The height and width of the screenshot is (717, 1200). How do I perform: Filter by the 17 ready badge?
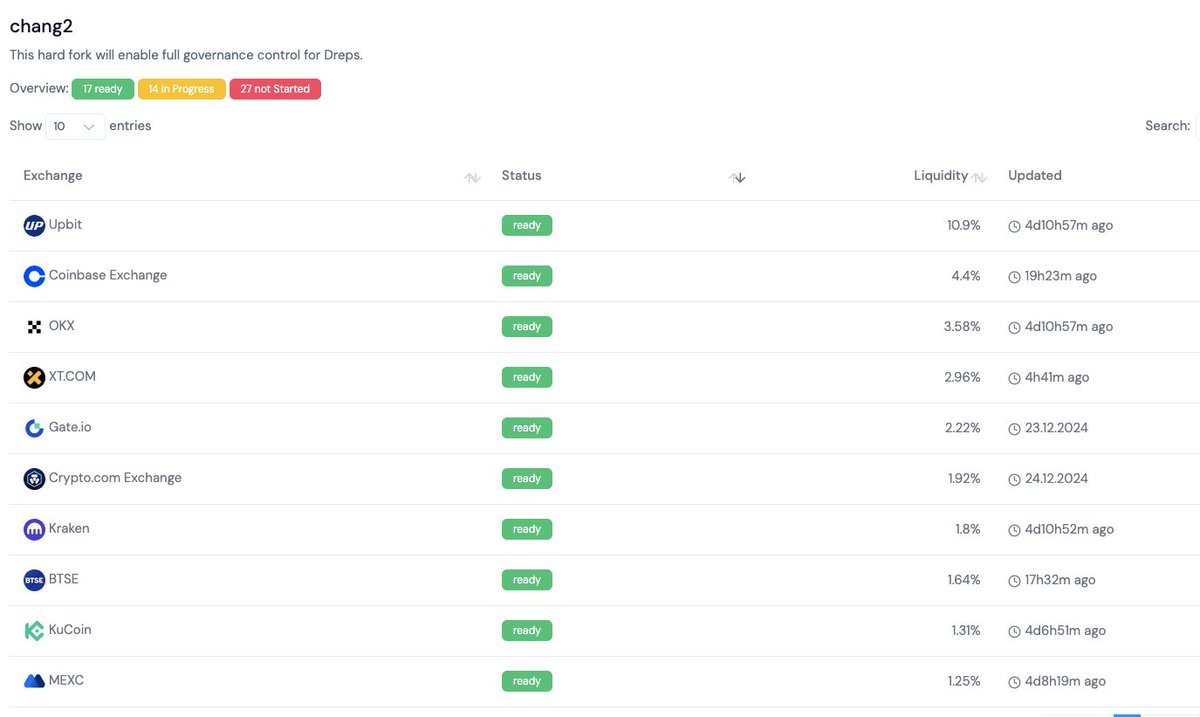(x=103, y=89)
